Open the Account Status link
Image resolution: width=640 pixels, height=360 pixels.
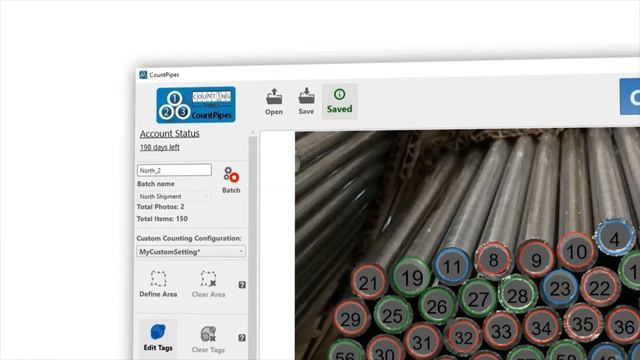169,133
